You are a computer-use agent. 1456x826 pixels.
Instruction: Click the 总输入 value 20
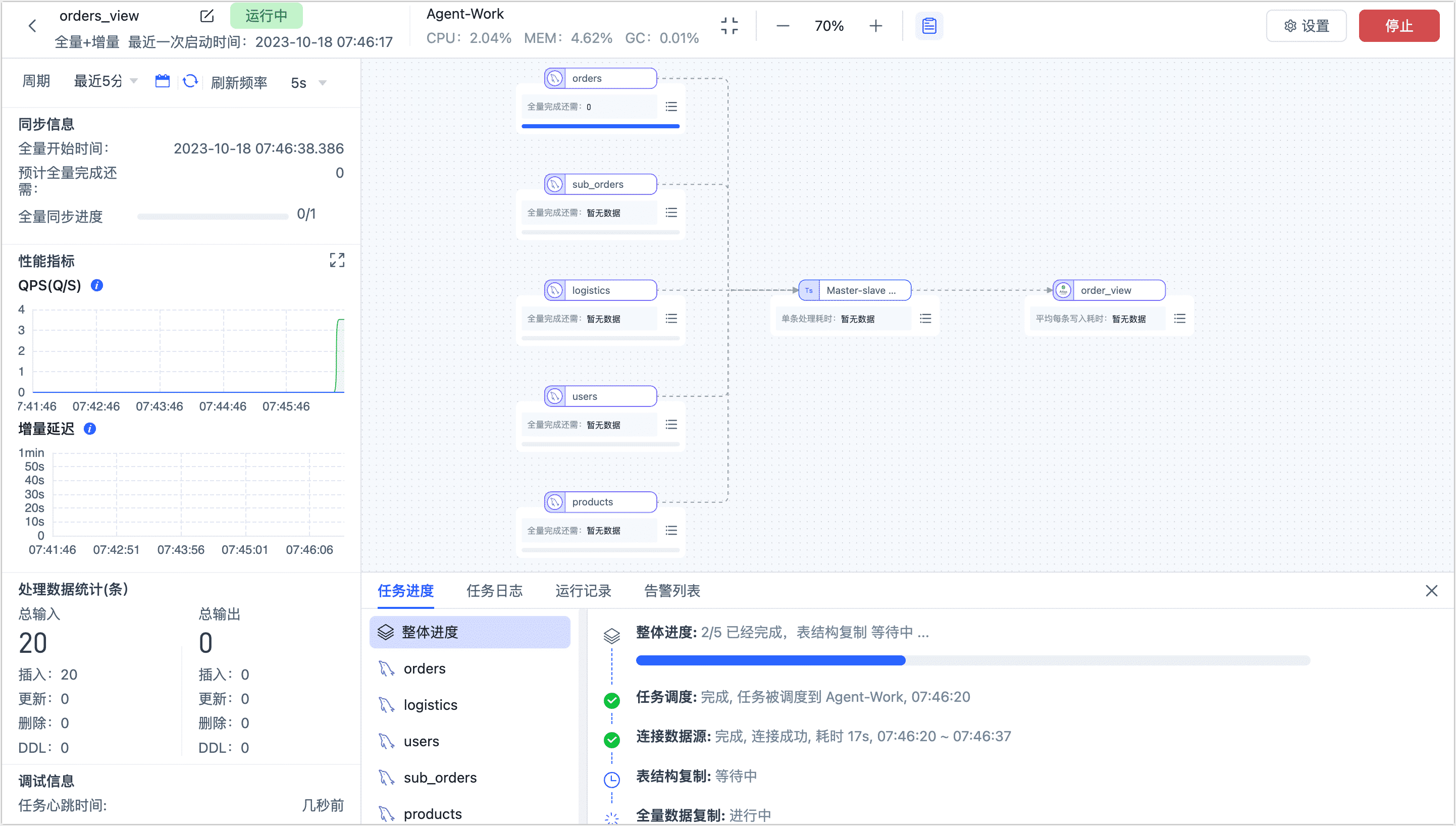(33, 643)
